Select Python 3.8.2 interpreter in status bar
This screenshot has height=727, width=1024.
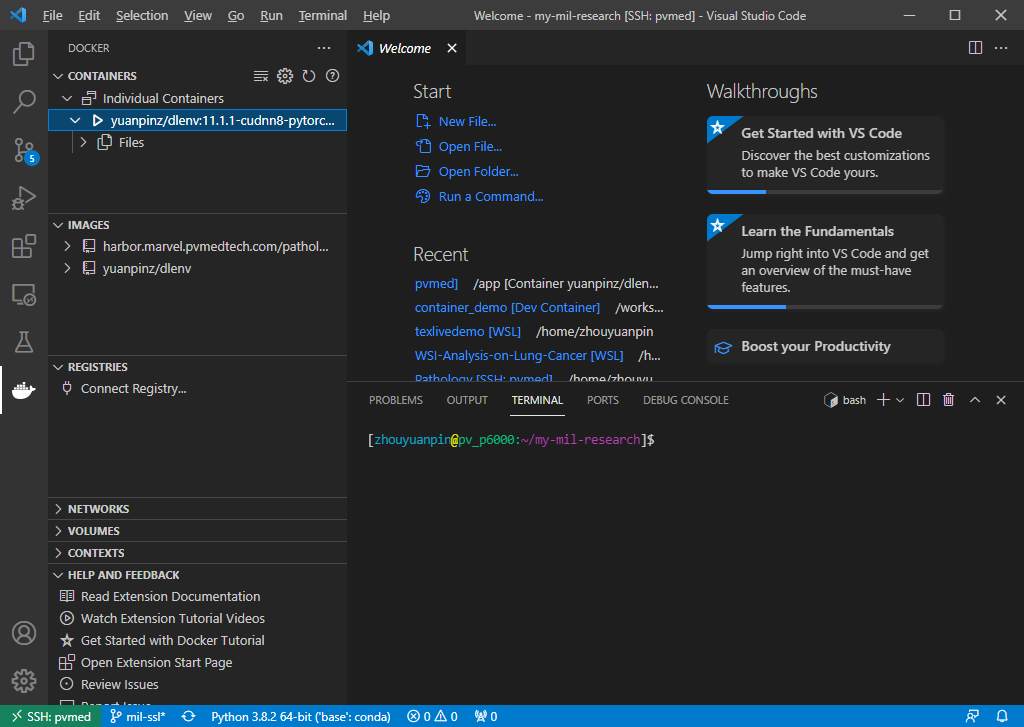point(301,717)
